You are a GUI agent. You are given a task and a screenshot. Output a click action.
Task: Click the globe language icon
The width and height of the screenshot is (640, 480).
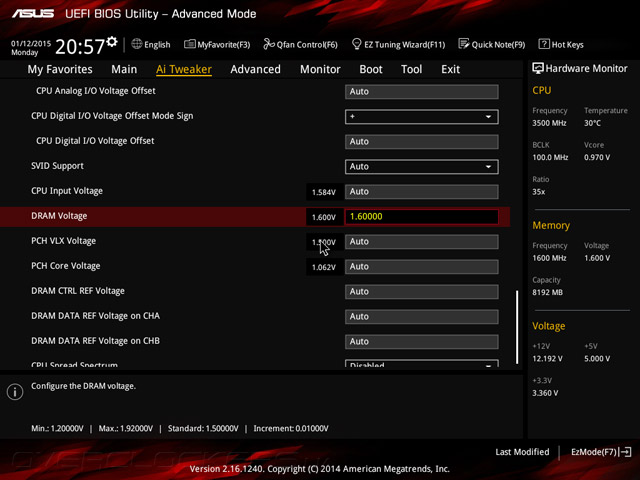[136, 44]
